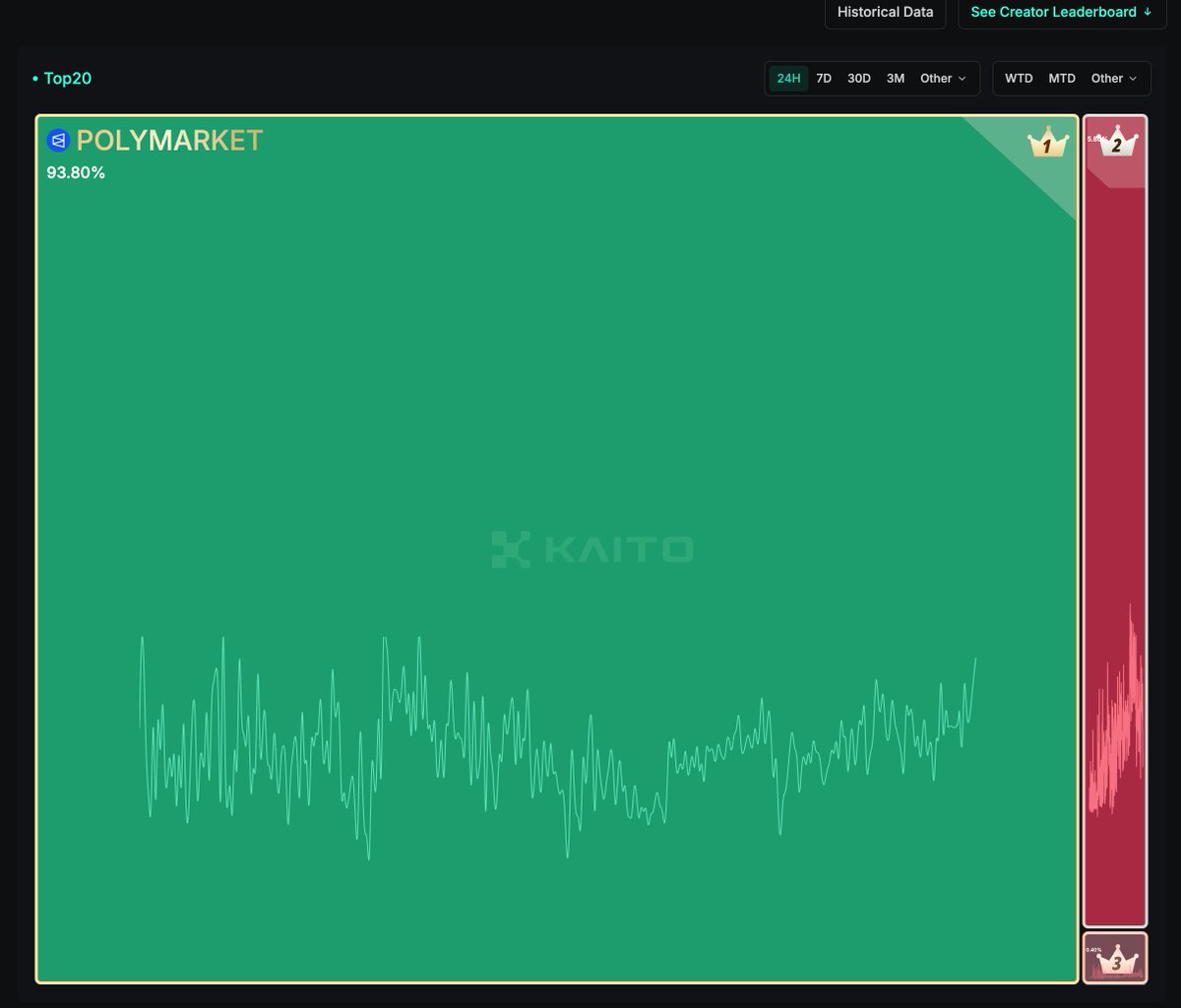
Task: Click the rank 3 crown badge
Action: coord(1116,961)
